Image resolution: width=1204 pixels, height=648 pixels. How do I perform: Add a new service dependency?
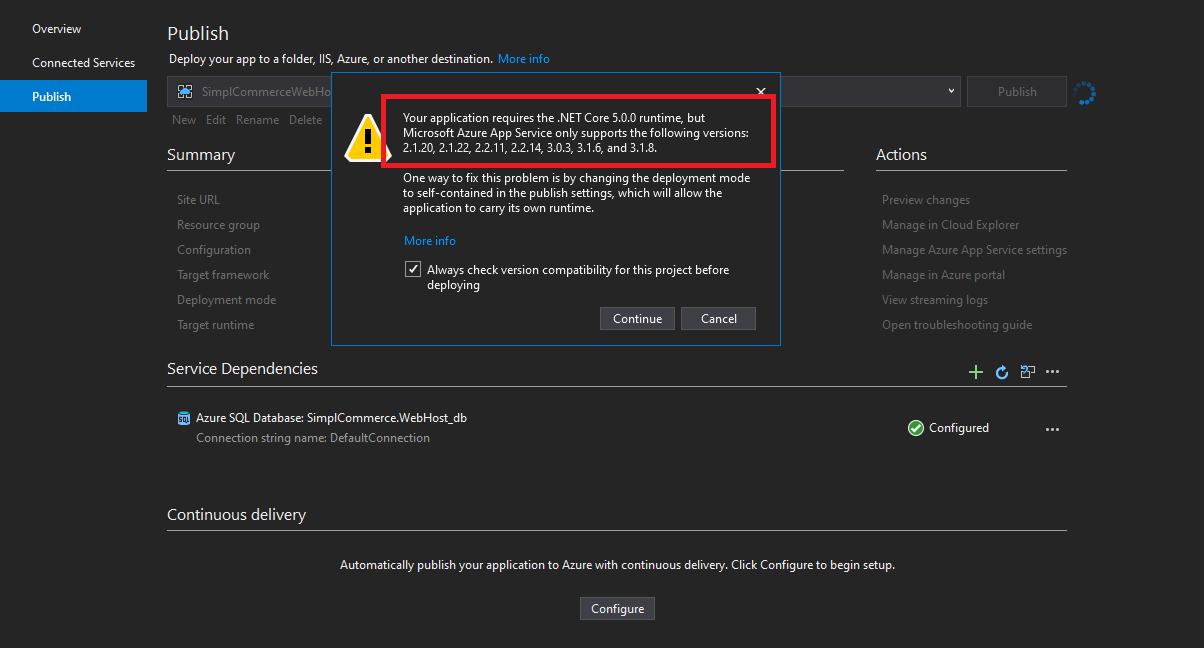[975, 371]
